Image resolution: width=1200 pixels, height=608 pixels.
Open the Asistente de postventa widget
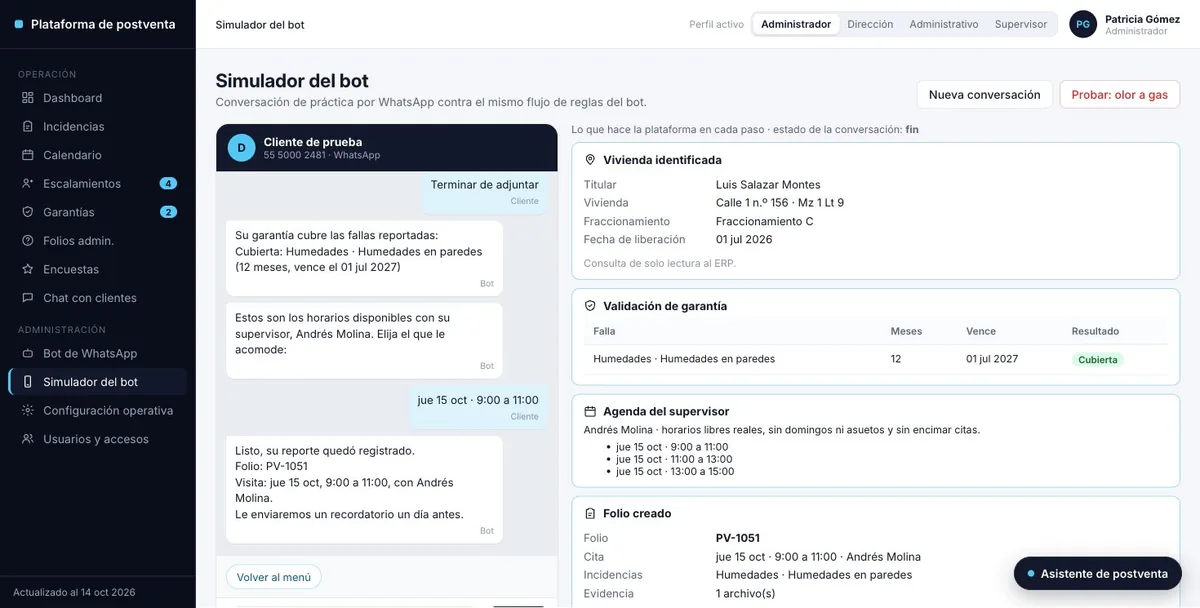[1098, 574]
